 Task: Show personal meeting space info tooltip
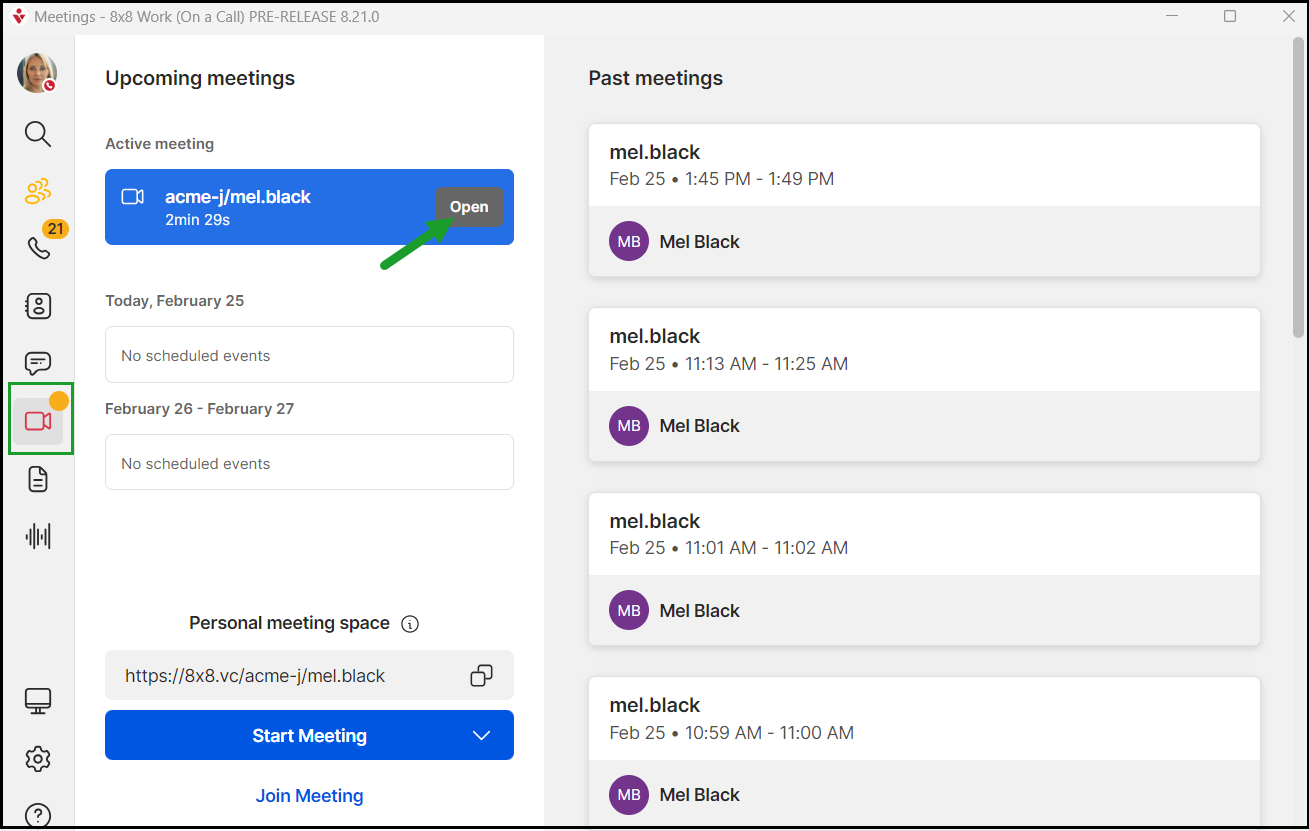click(x=410, y=624)
